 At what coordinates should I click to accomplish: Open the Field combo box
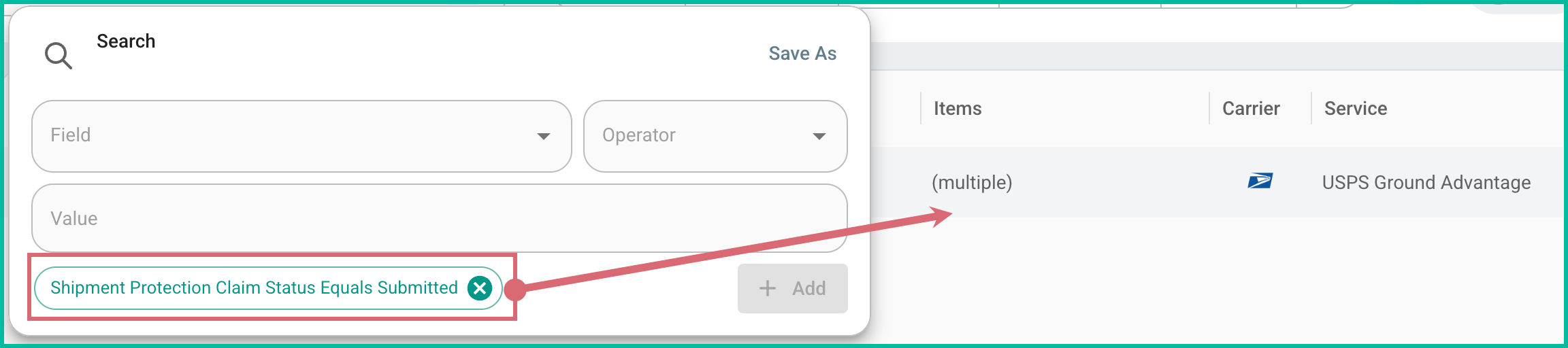click(x=286, y=136)
